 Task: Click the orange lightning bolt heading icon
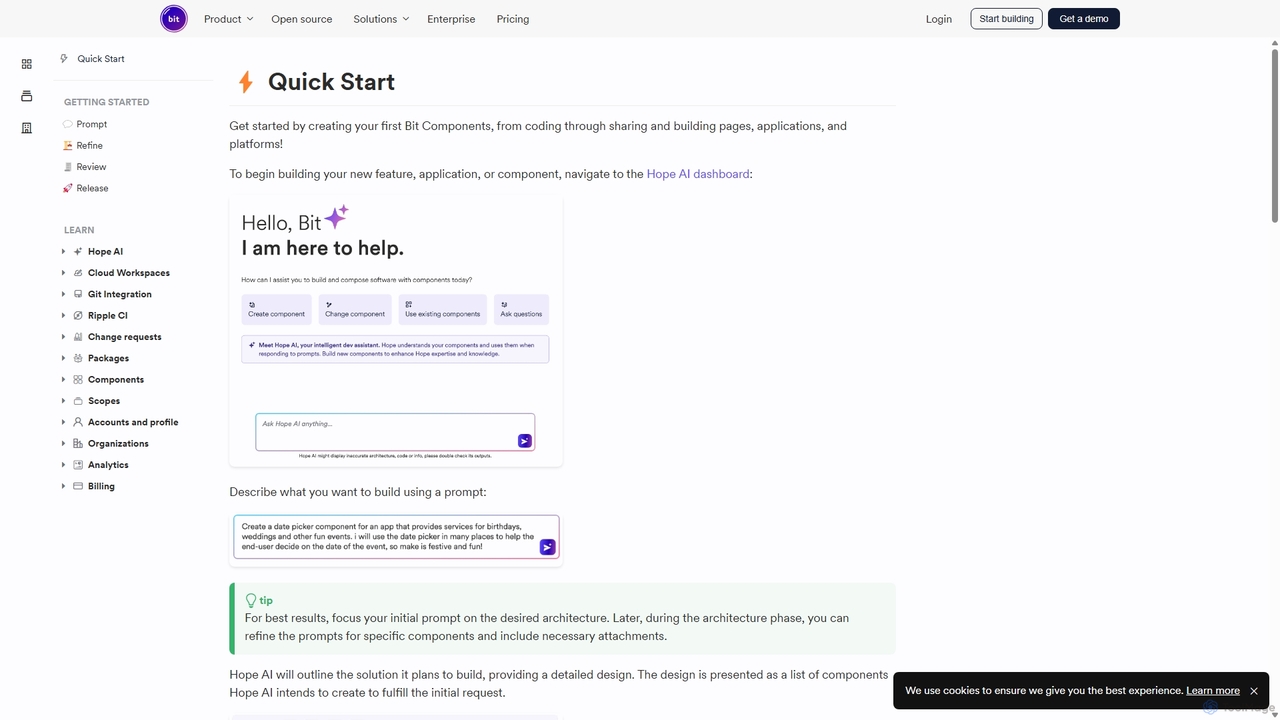(245, 82)
